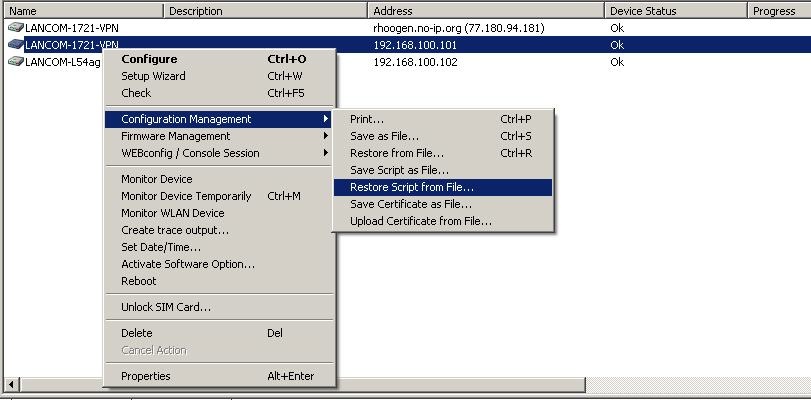Select Save as File option
The image size is (811, 400).
(x=384, y=136)
